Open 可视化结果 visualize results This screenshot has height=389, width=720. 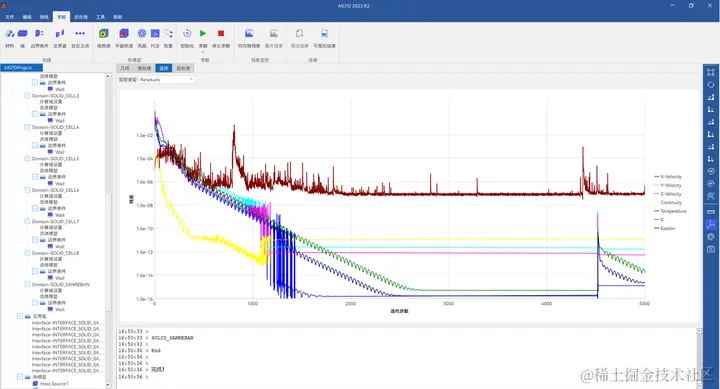[324, 37]
